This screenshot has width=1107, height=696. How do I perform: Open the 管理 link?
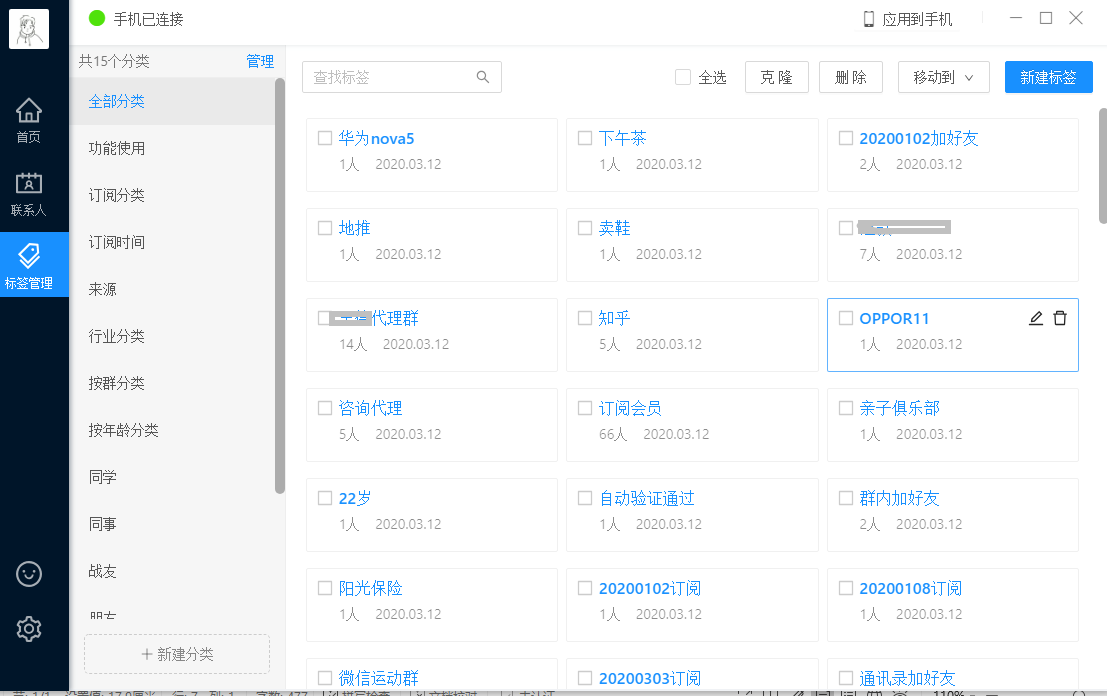tap(260, 61)
